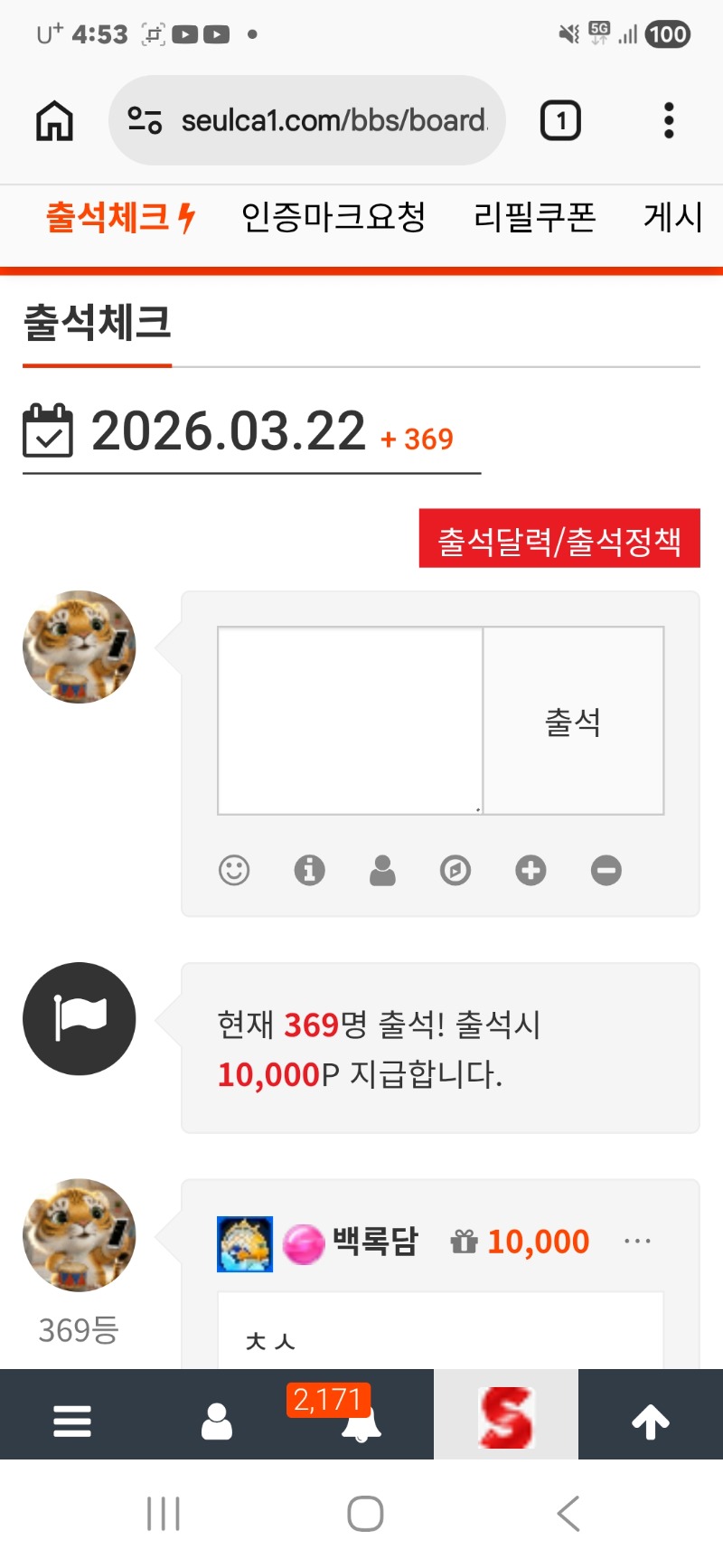This screenshot has height=1568, width=723.
Task: Tap the scroll-to-top arrow
Action: 651,1421
